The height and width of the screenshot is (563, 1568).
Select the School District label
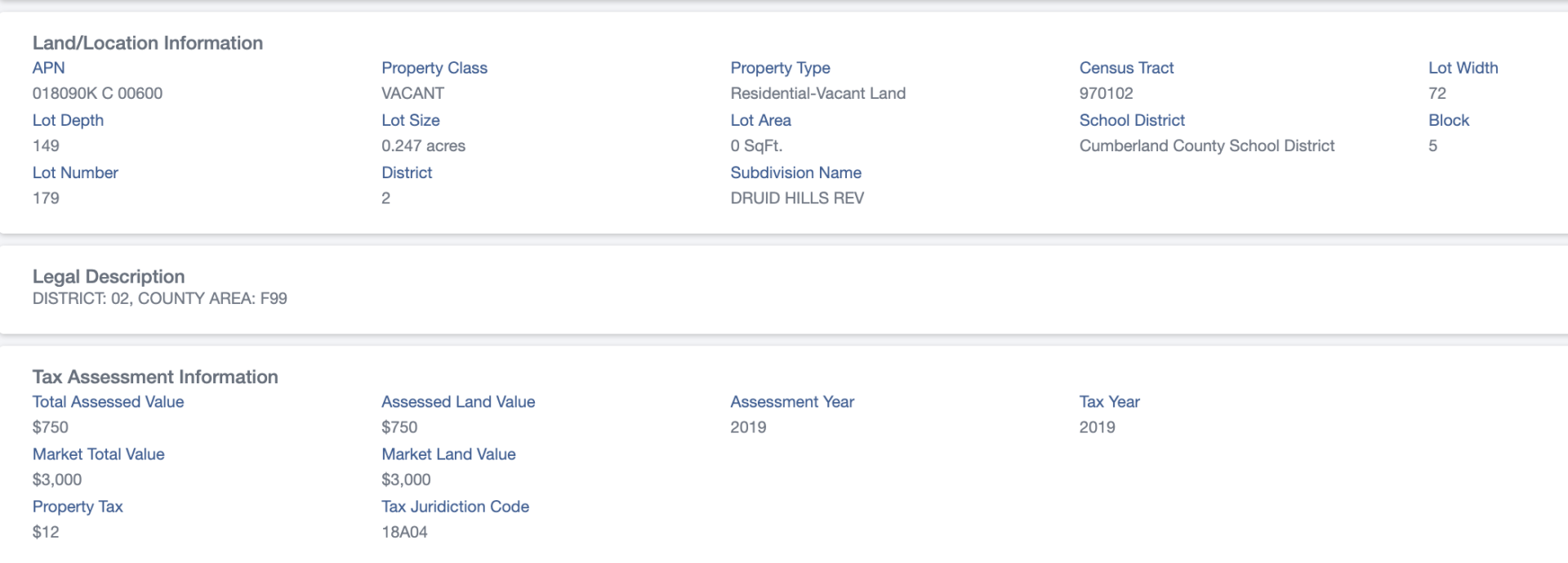click(x=1132, y=120)
